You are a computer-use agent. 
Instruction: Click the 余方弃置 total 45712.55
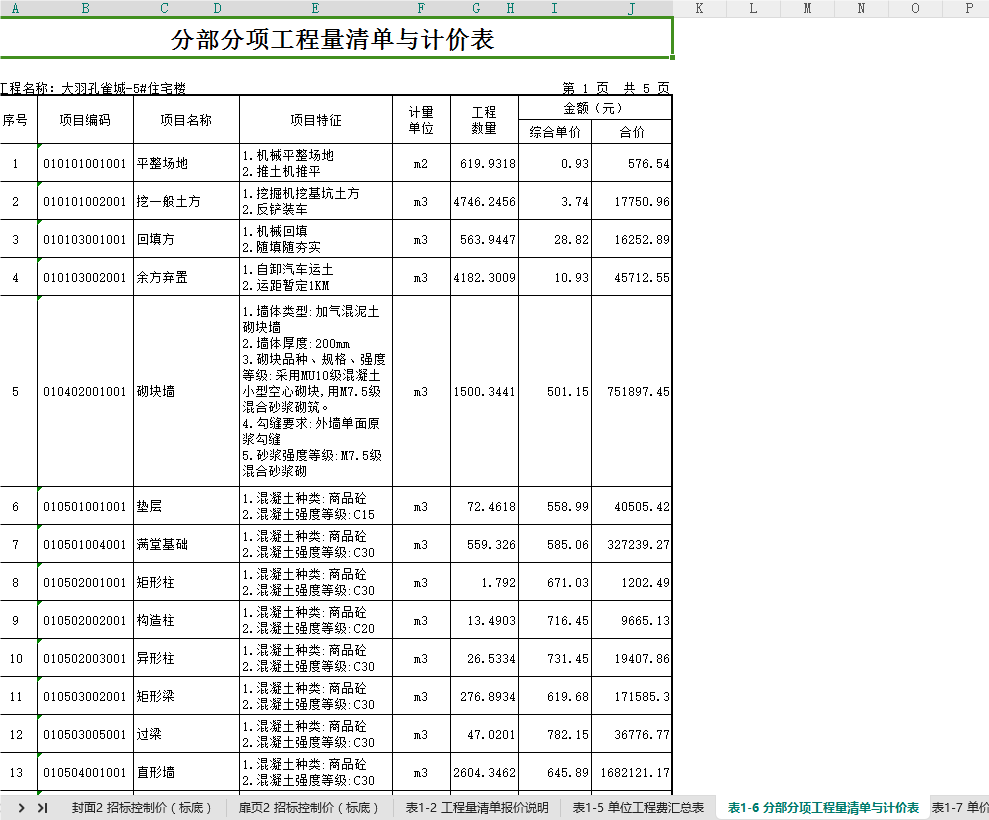[x=631, y=277]
